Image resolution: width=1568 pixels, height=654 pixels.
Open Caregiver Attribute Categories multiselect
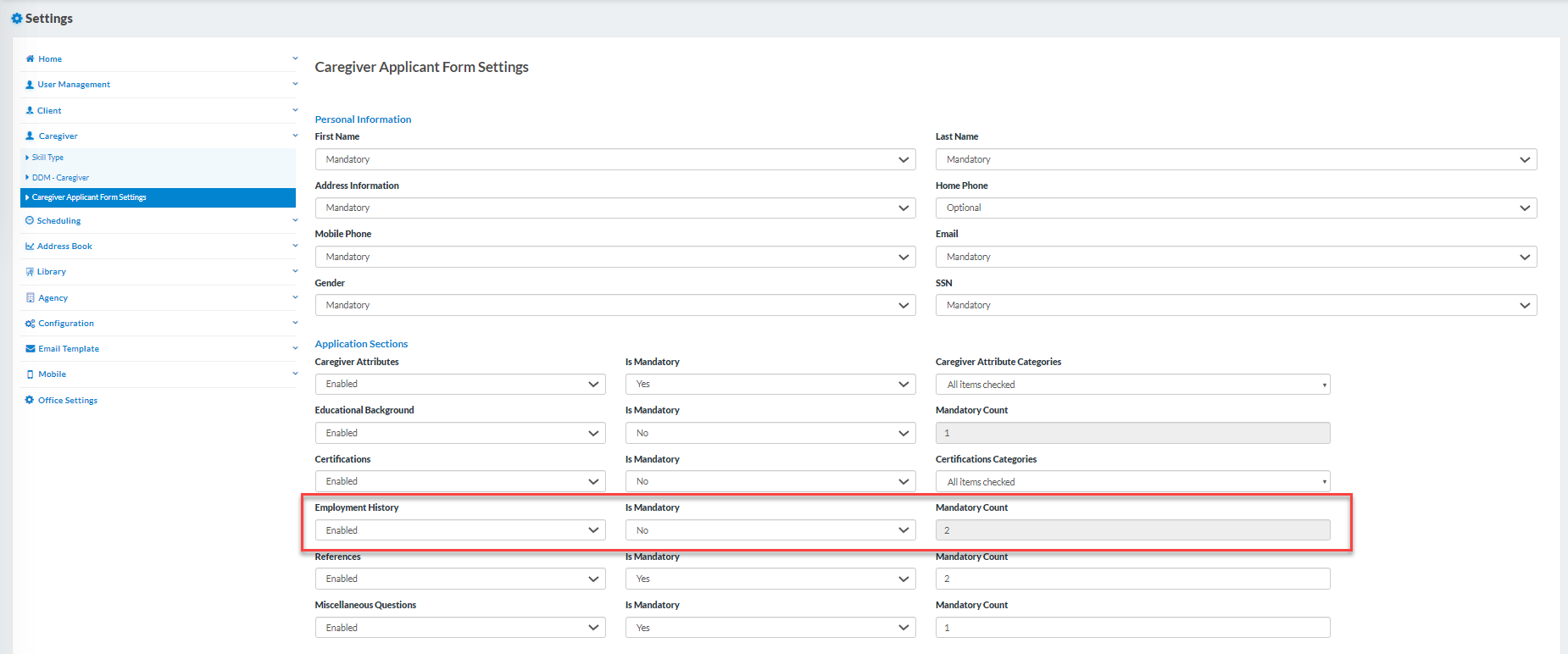(x=1132, y=385)
